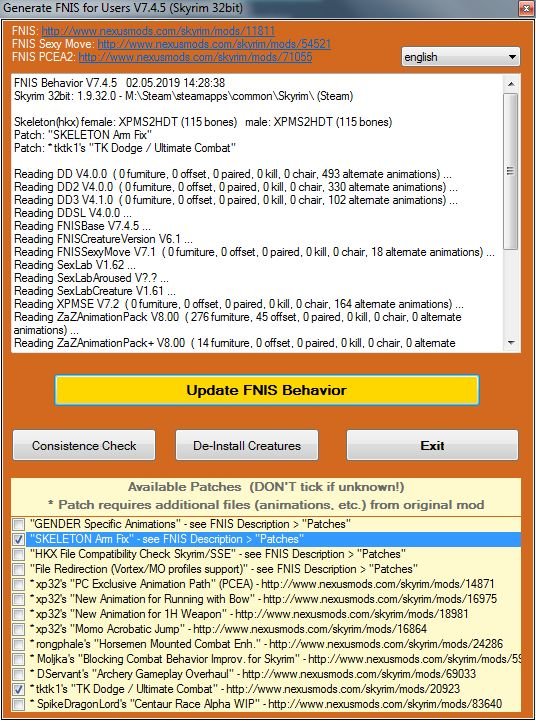Tick HKX File Compatibility Check checkbox
Image resolution: width=536 pixels, height=721 pixels.
coord(19,555)
